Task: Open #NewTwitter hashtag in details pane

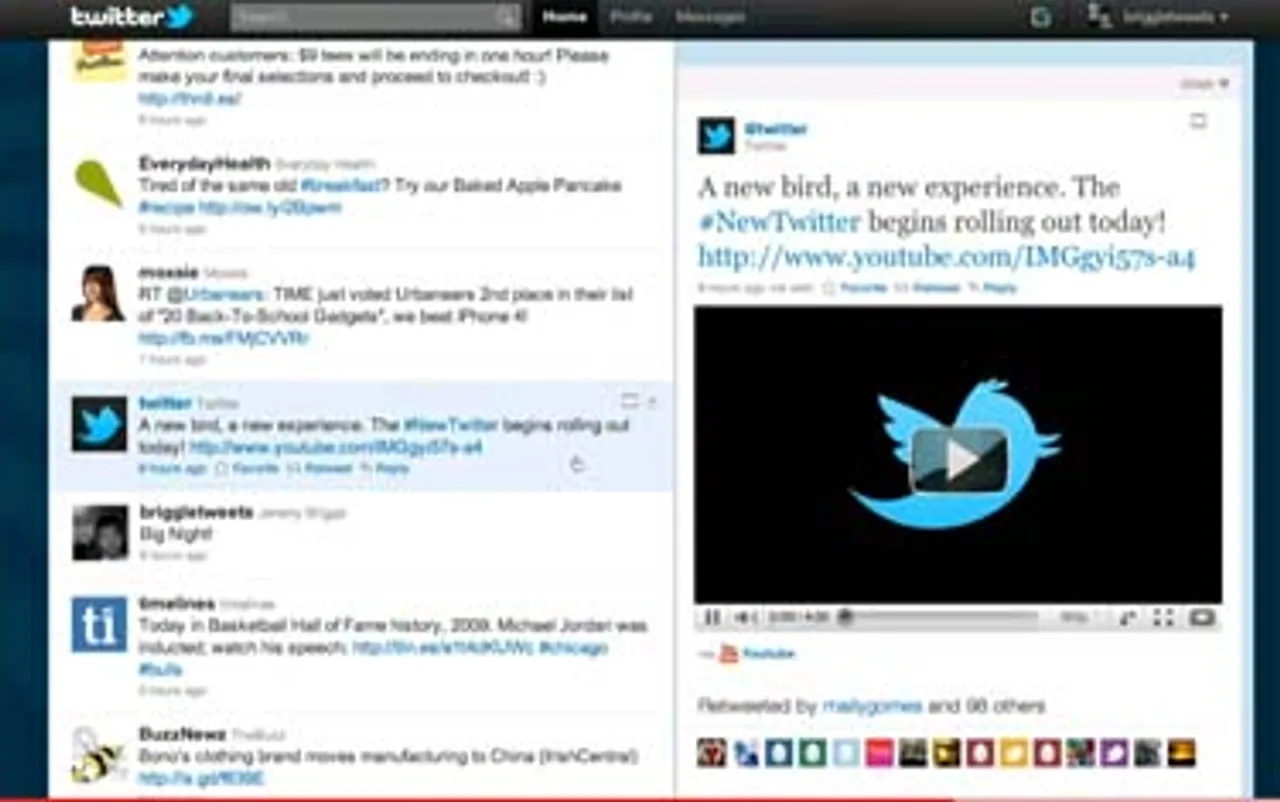Action: 779,222
